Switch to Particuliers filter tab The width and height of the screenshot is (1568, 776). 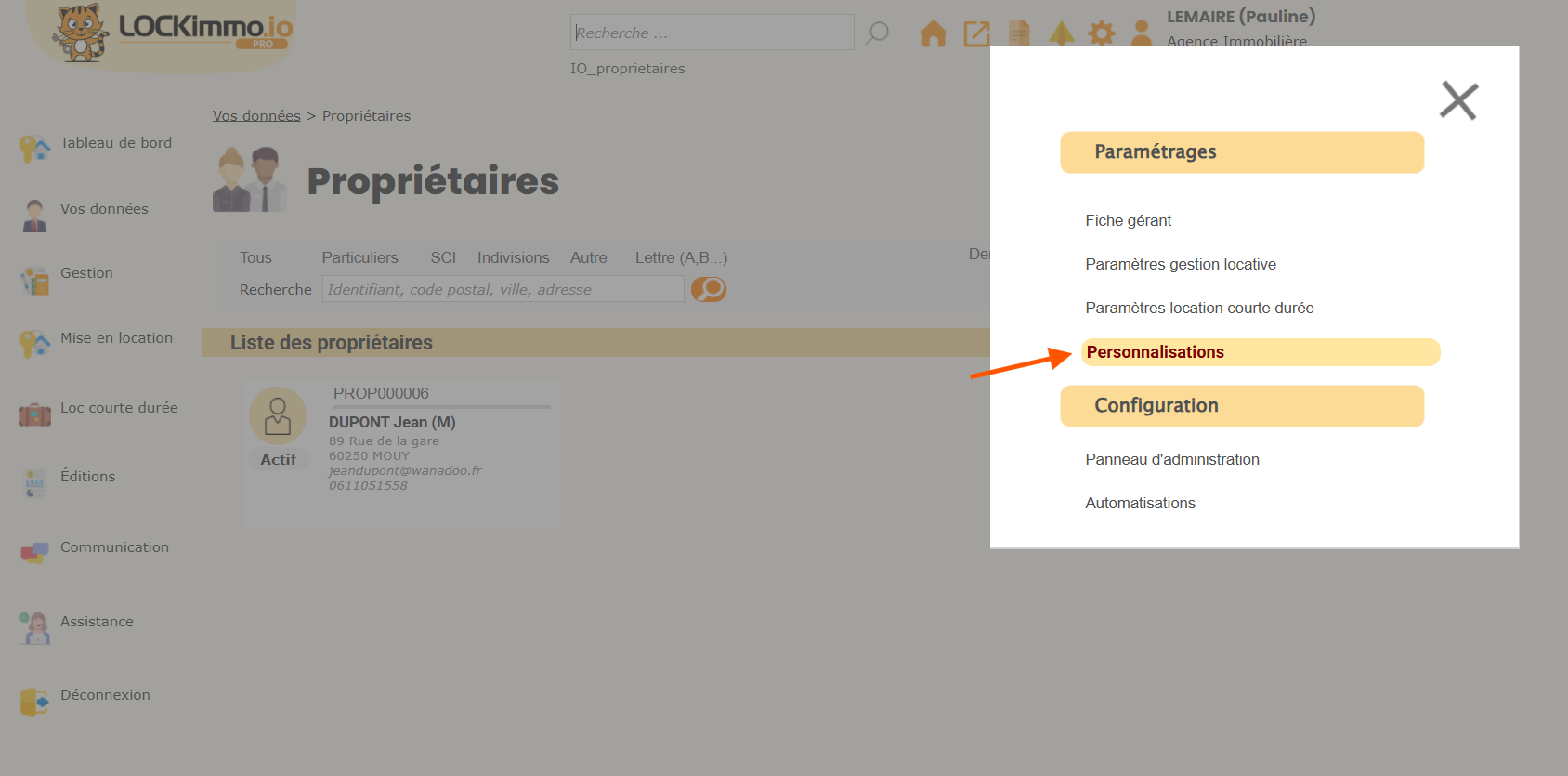359,257
